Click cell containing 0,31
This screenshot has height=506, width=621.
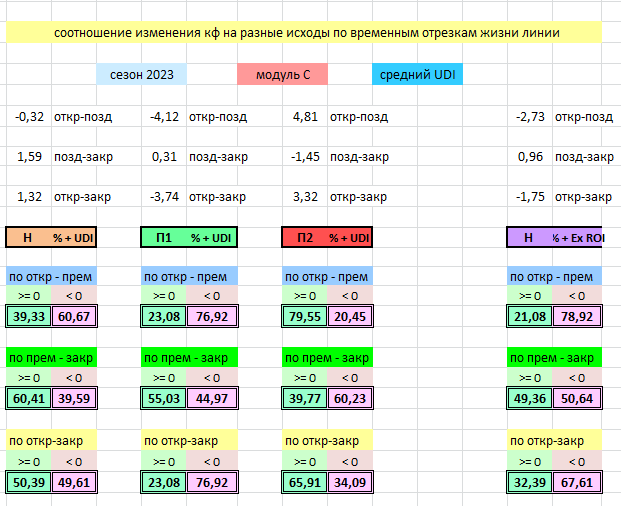pos(164,156)
